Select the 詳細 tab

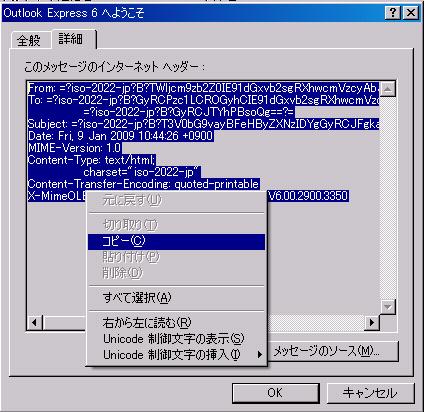tap(71, 39)
